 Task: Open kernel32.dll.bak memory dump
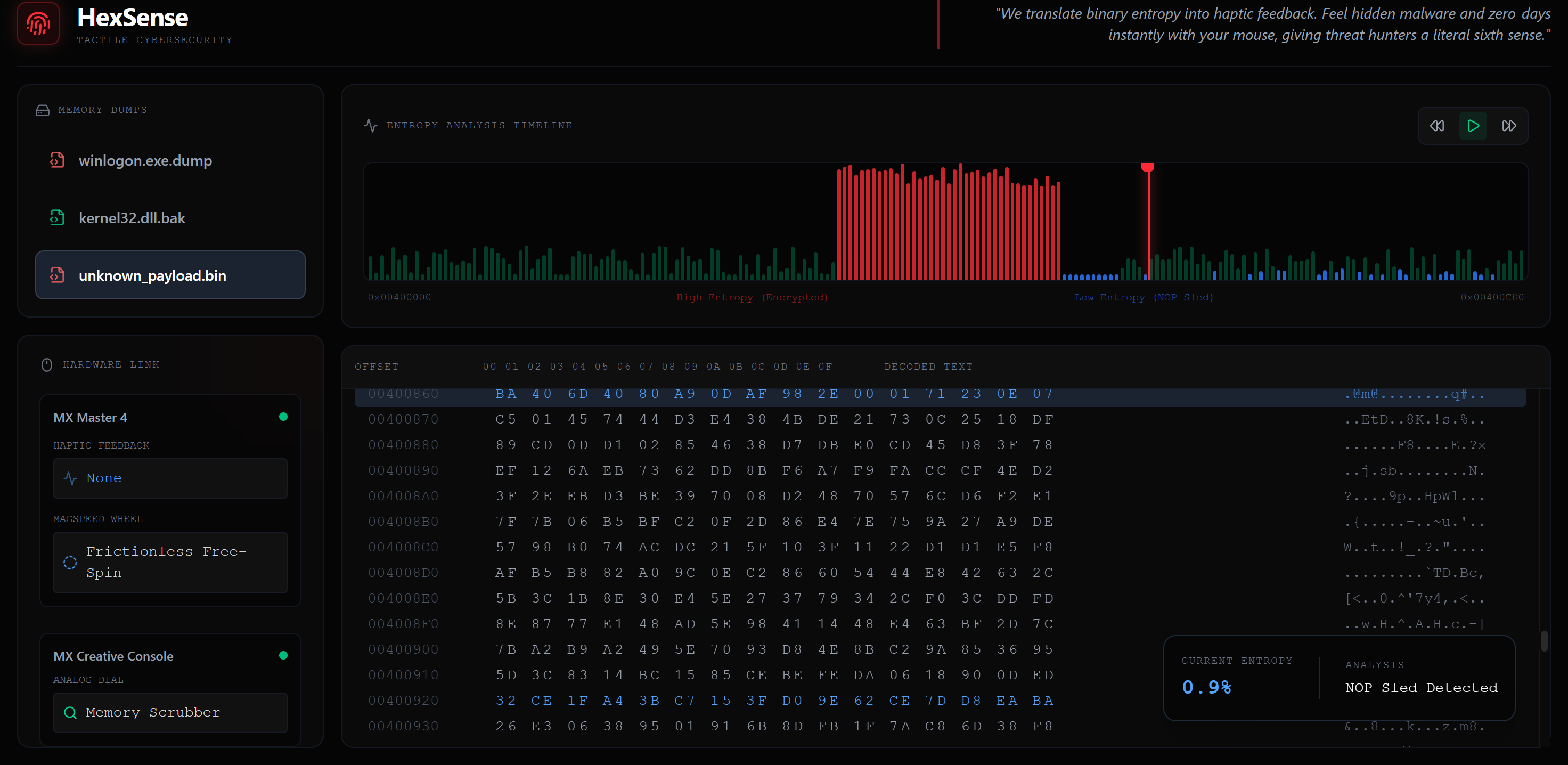(132, 217)
